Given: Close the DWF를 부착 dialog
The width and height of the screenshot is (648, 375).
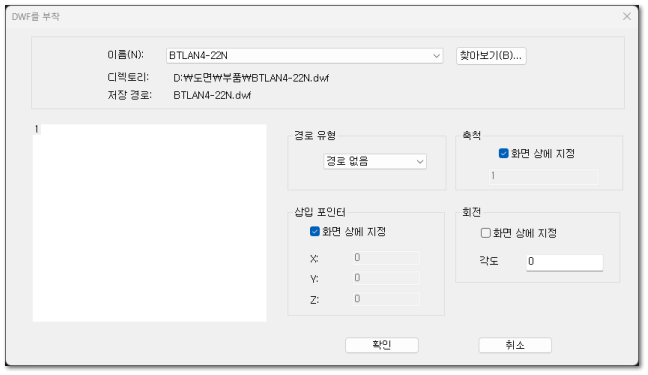Looking at the screenshot, I should click(627, 16).
